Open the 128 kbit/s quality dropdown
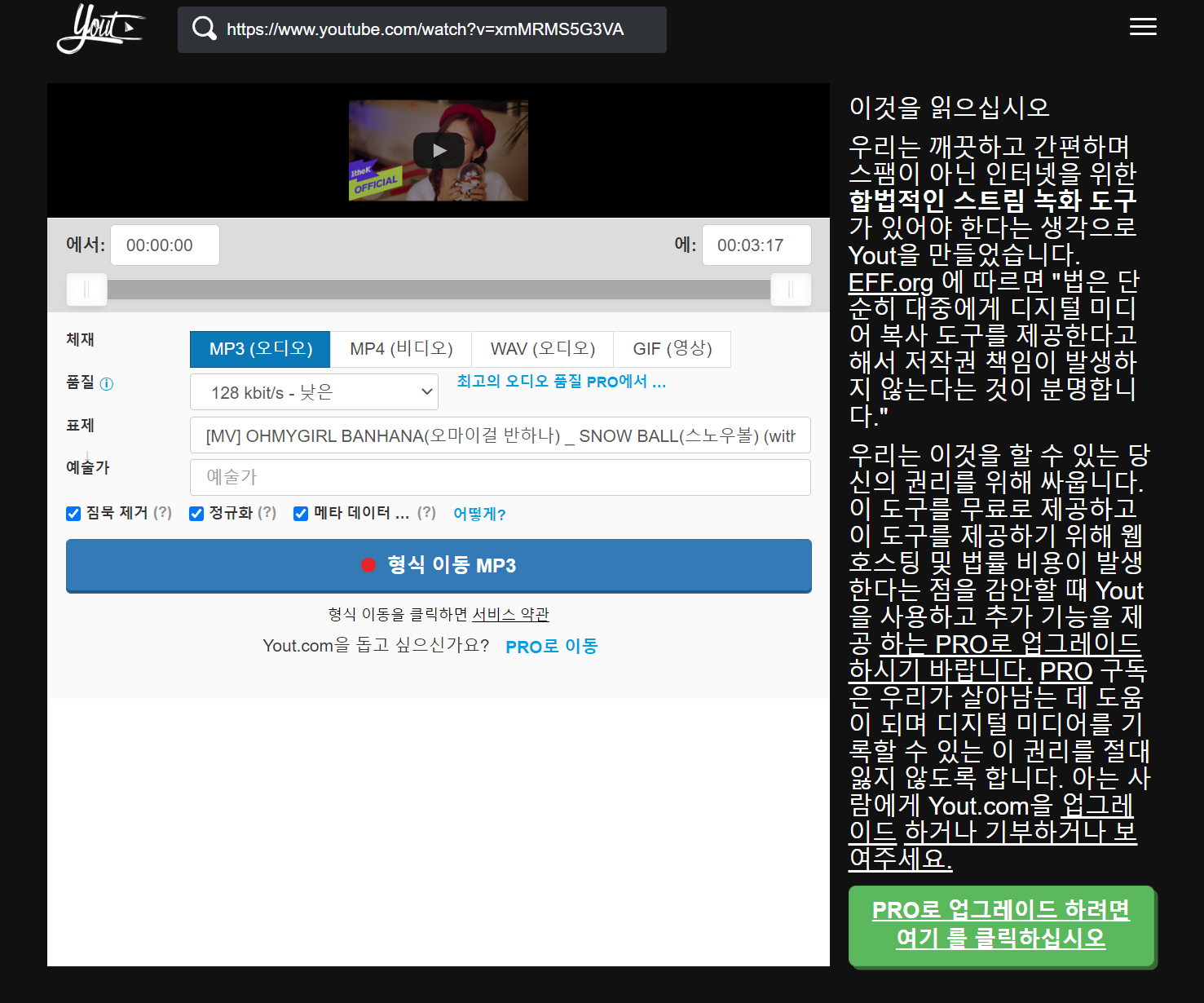The width and height of the screenshot is (1204, 1003). pyautogui.click(x=314, y=392)
